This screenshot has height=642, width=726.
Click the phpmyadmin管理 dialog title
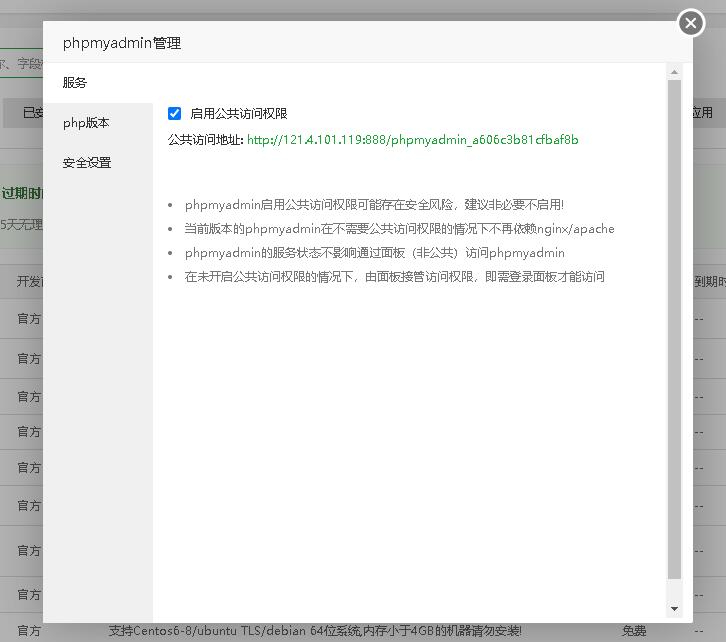pos(122,43)
